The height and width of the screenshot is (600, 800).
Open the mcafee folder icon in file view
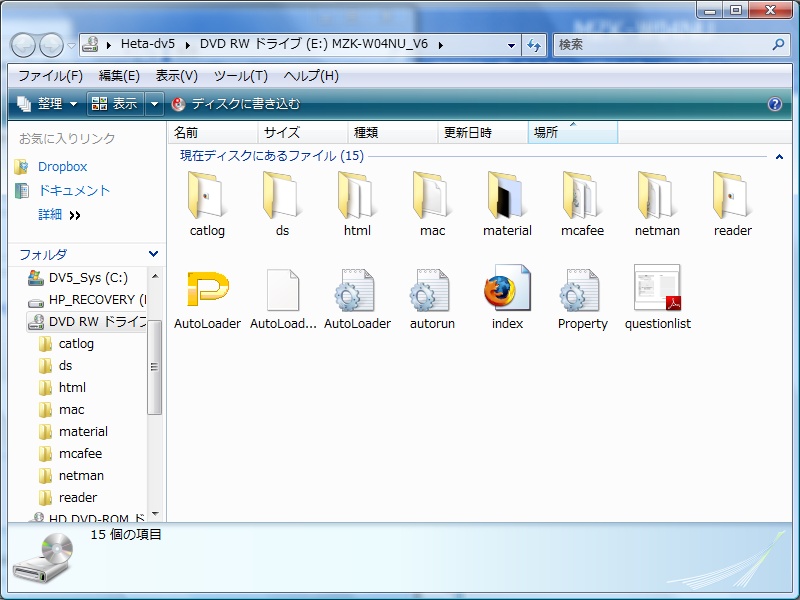[582, 196]
